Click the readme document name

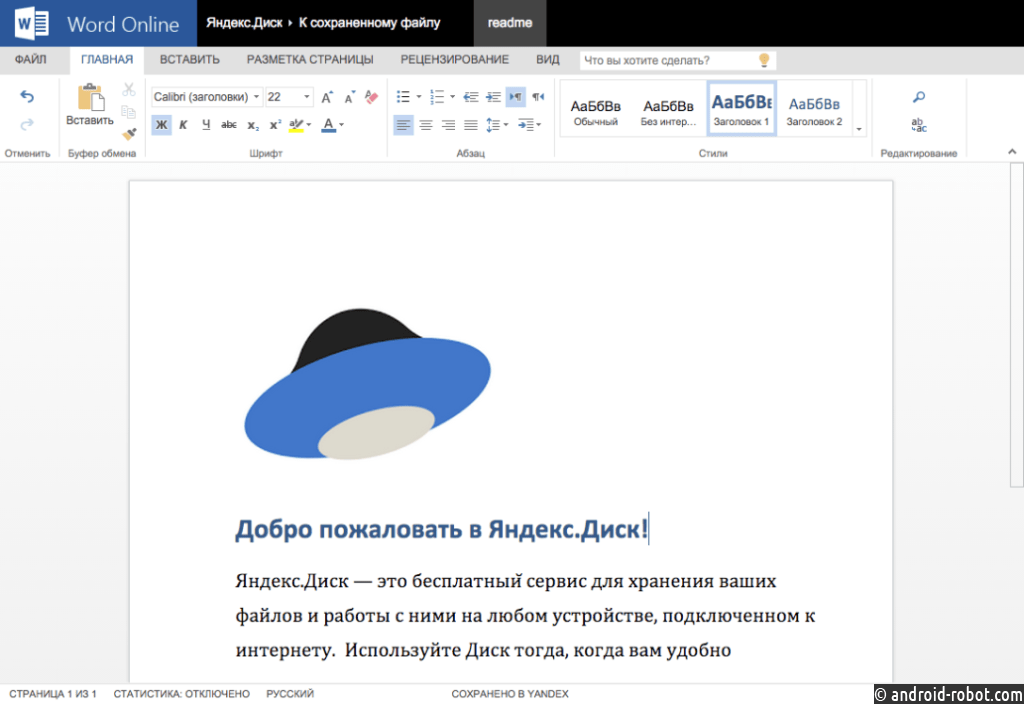tap(510, 23)
